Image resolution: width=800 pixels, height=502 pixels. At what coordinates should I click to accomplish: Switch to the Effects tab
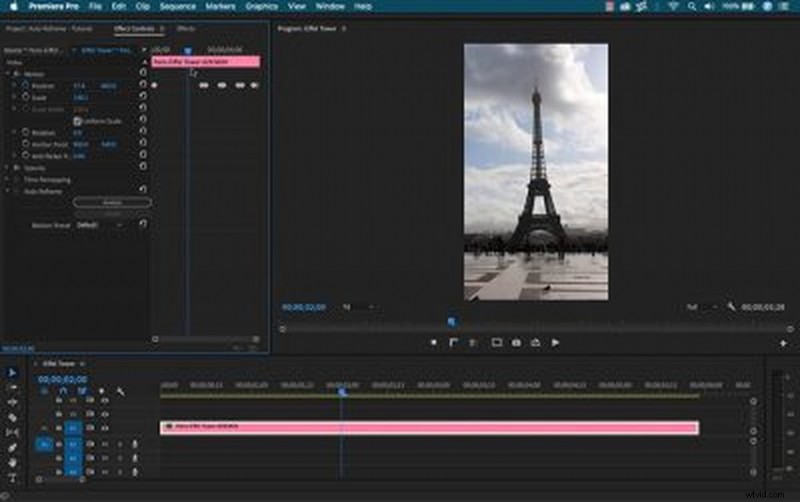(186, 29)
